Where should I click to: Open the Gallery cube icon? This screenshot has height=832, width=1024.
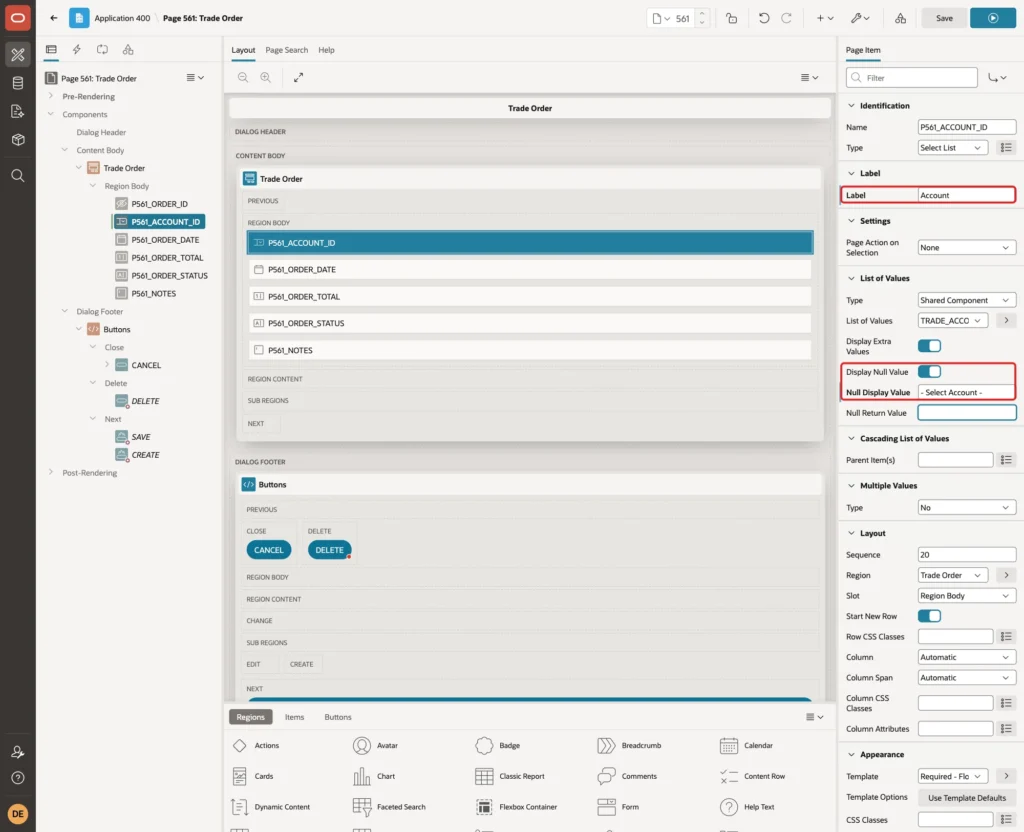[18, 139]
